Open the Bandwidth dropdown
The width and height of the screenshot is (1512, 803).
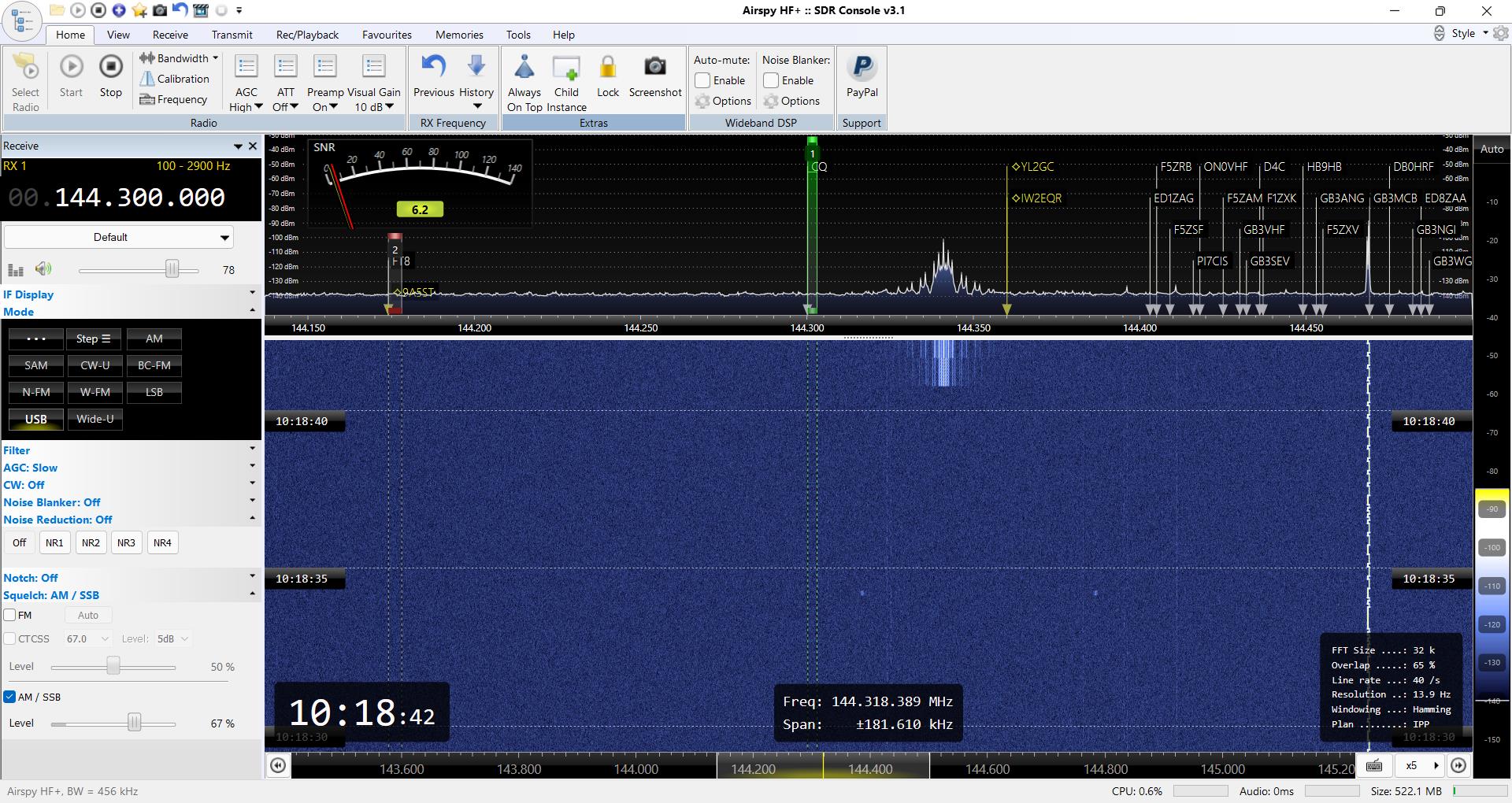tap(179, 58)
